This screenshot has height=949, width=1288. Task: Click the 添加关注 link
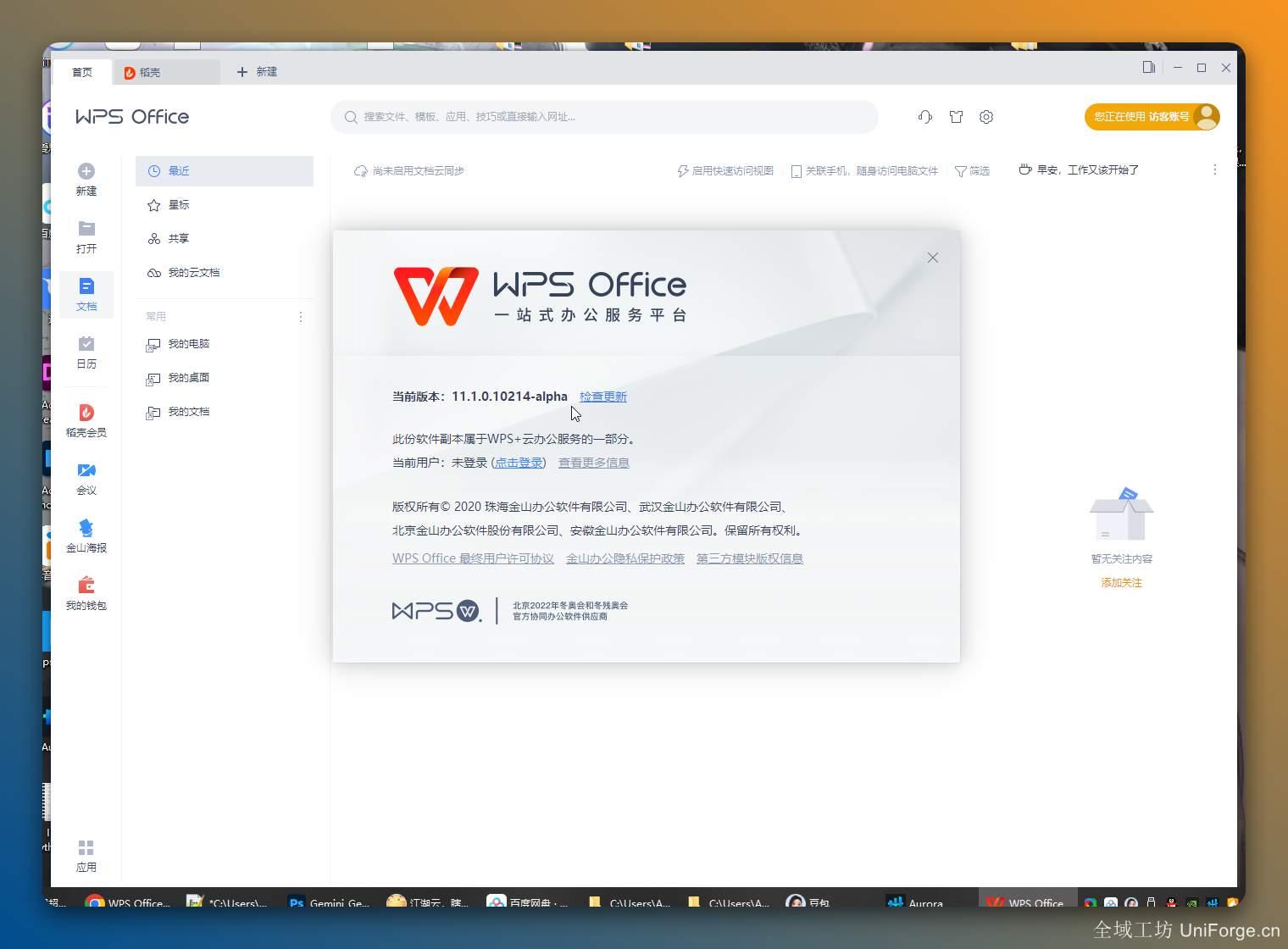point(1122,583)
